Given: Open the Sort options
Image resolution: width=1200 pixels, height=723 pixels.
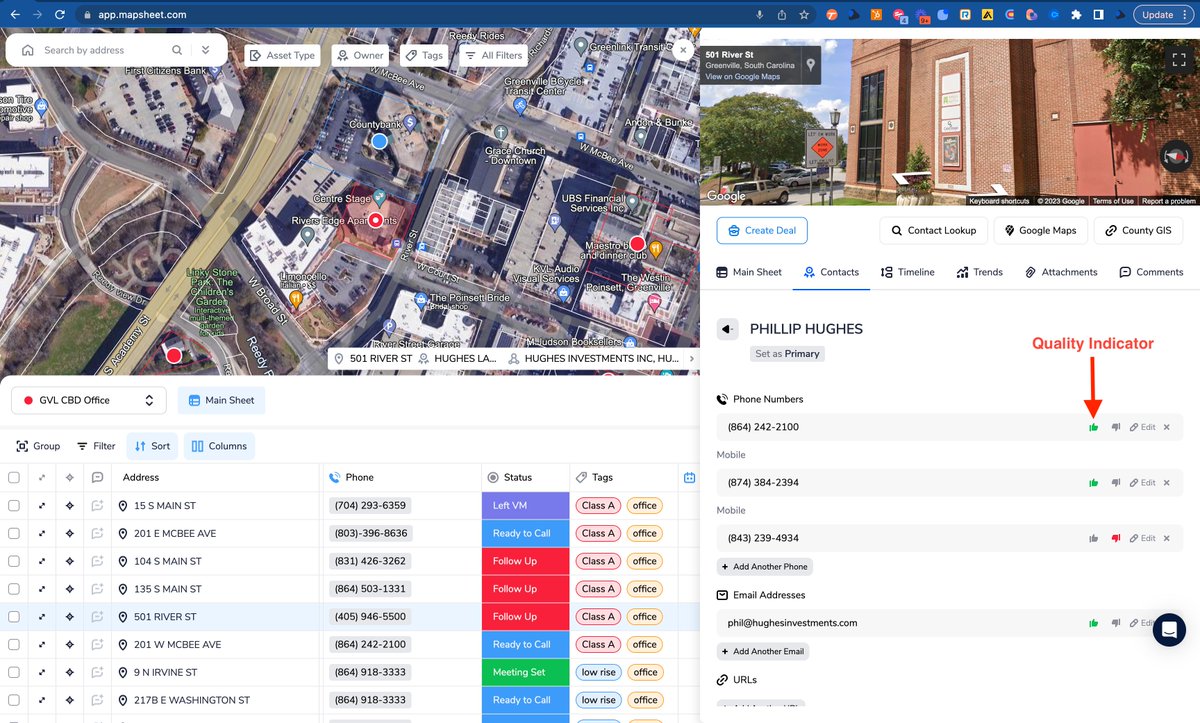Looking at the screenshot, I should tap(152, 446).
